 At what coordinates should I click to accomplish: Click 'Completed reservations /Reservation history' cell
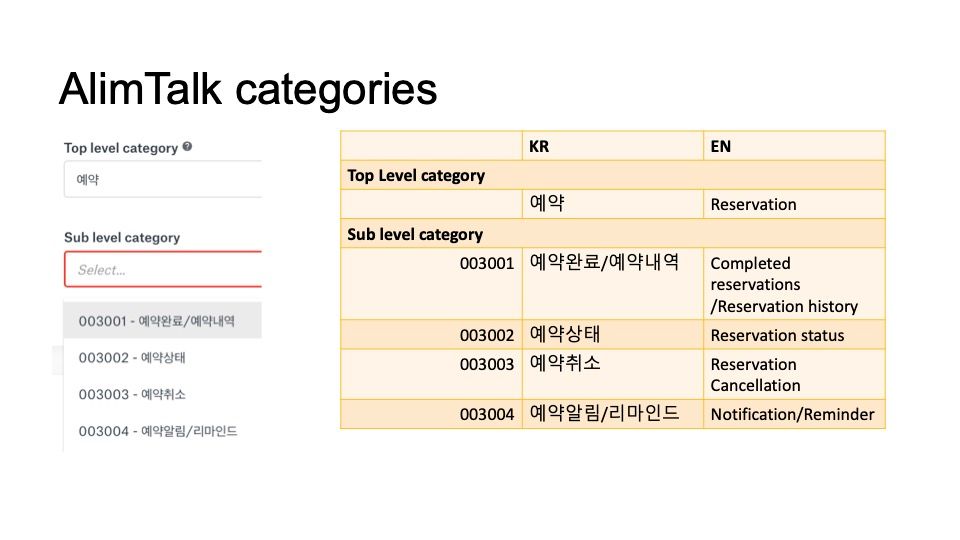[x=794, y=283]
